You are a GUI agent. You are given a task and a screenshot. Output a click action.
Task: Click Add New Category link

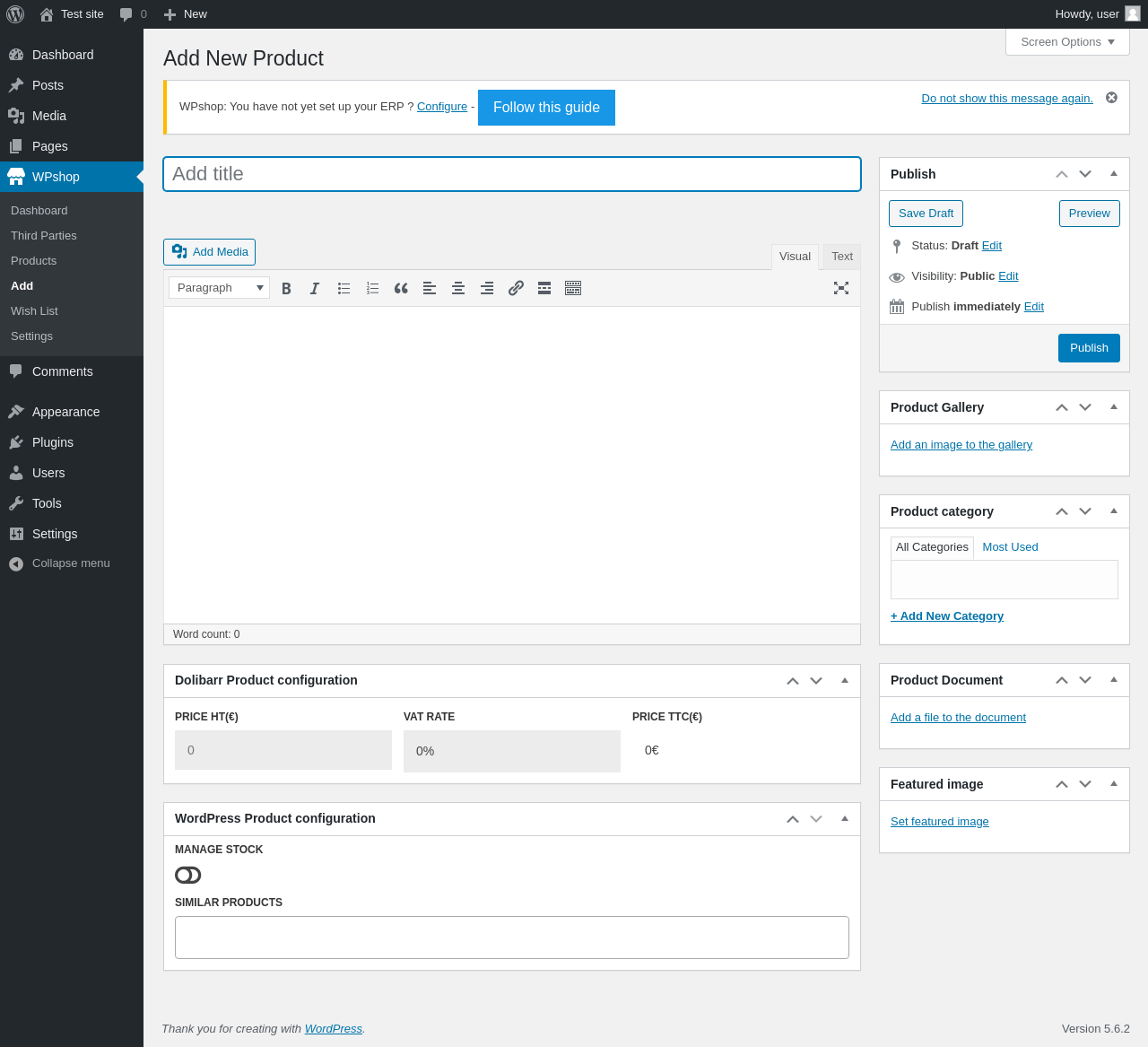click(947, 616)
